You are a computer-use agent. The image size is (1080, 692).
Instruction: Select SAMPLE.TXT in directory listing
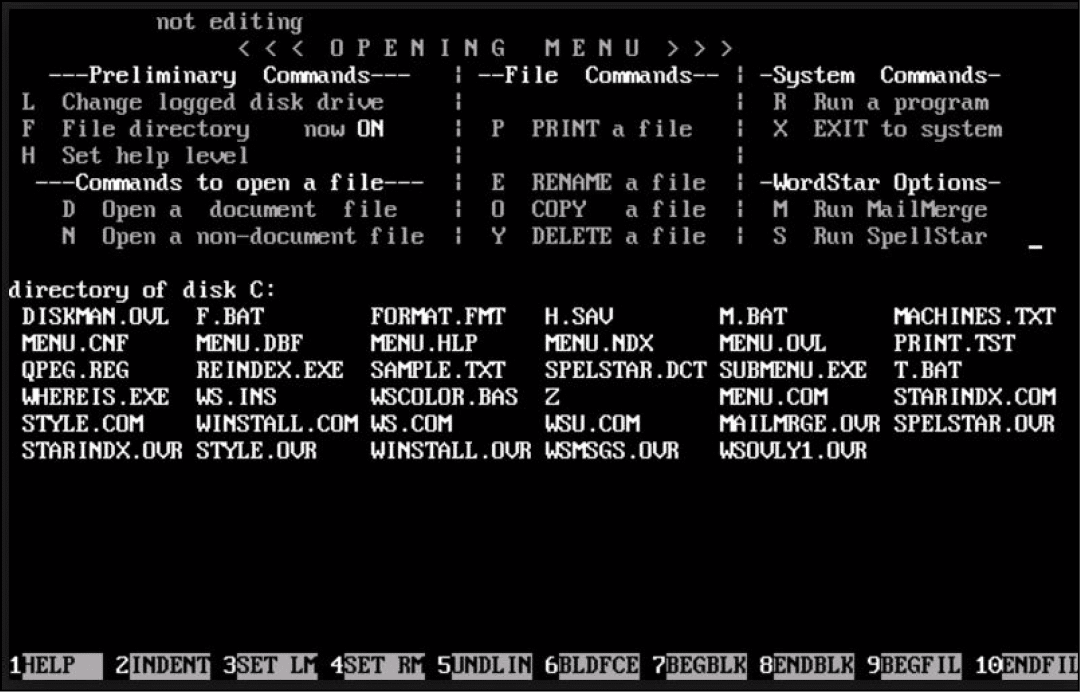click(x=437, y=370)
